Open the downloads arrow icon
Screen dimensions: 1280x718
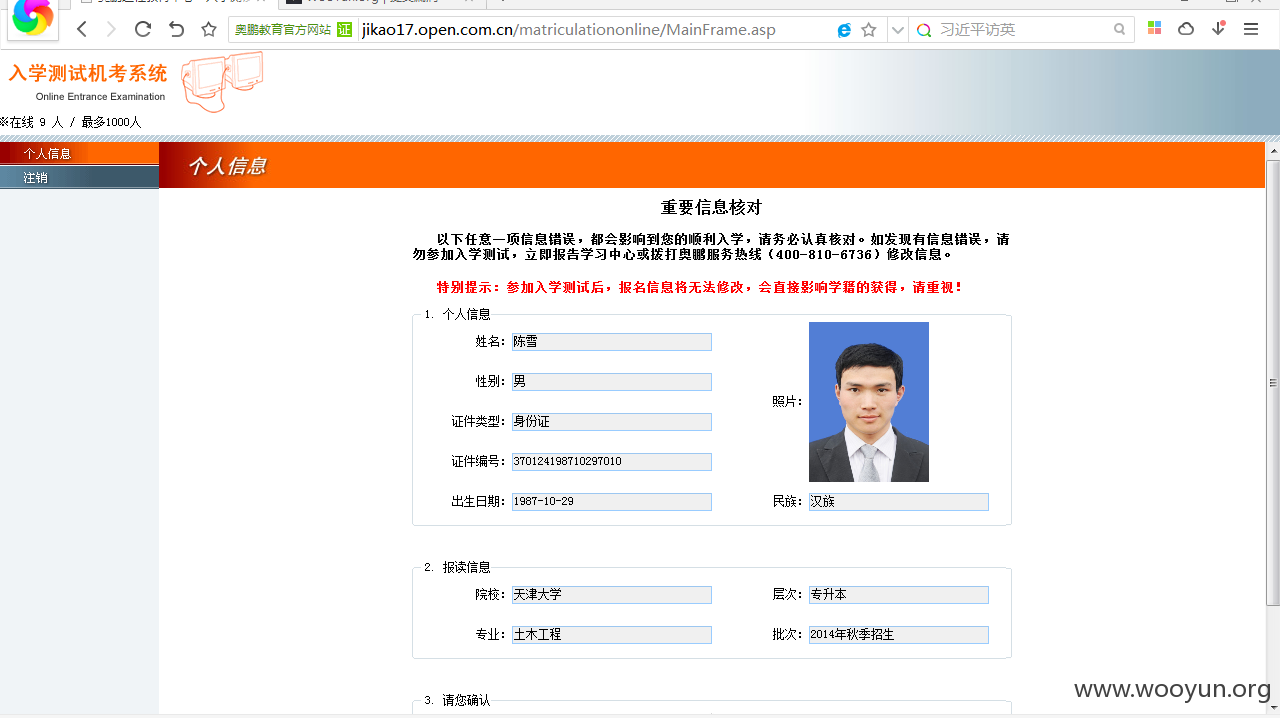[1218, 28]
